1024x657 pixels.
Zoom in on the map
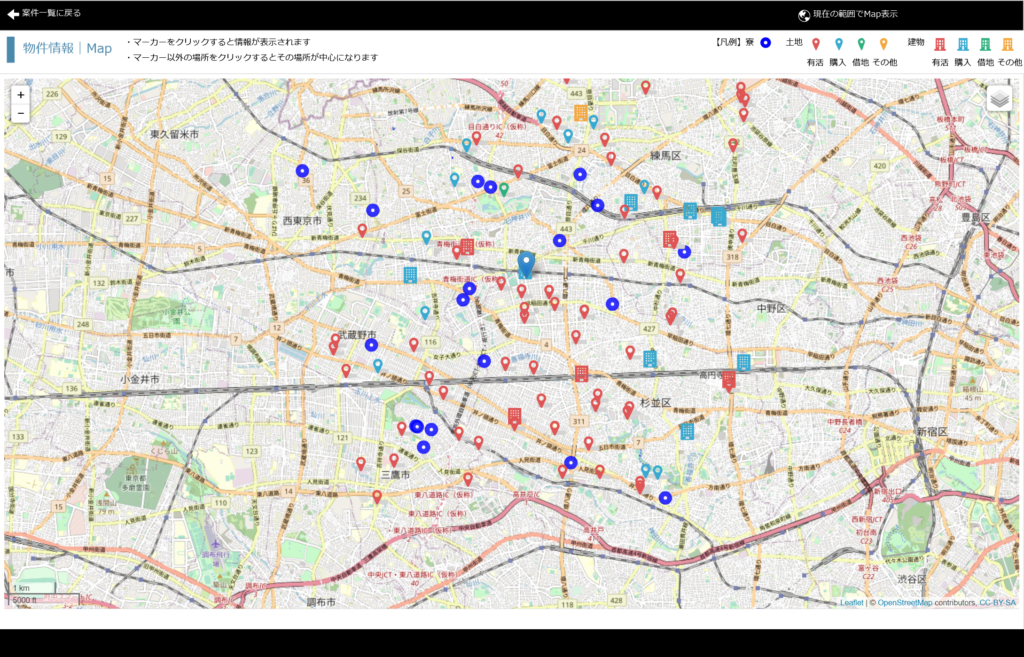tap(21, 95)
